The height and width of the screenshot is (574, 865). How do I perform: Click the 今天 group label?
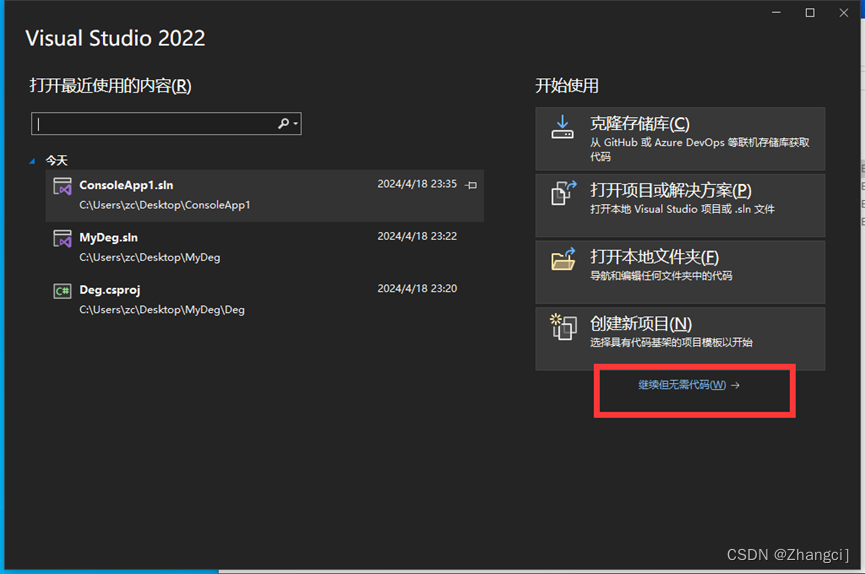pos(56,161)
